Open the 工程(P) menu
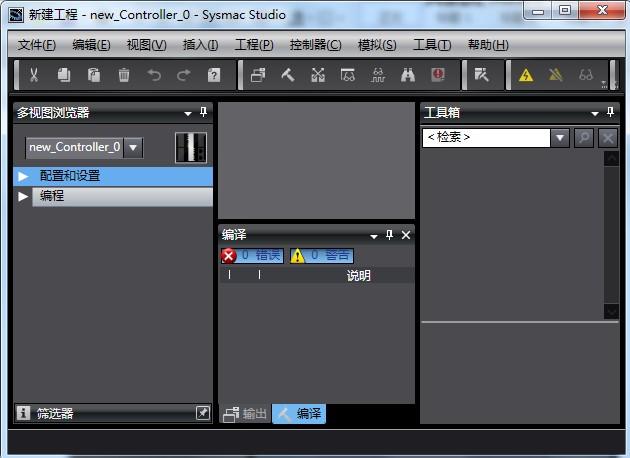Image resolution: width=630 pixels, height=458 pixels. (x=254, y=45)
